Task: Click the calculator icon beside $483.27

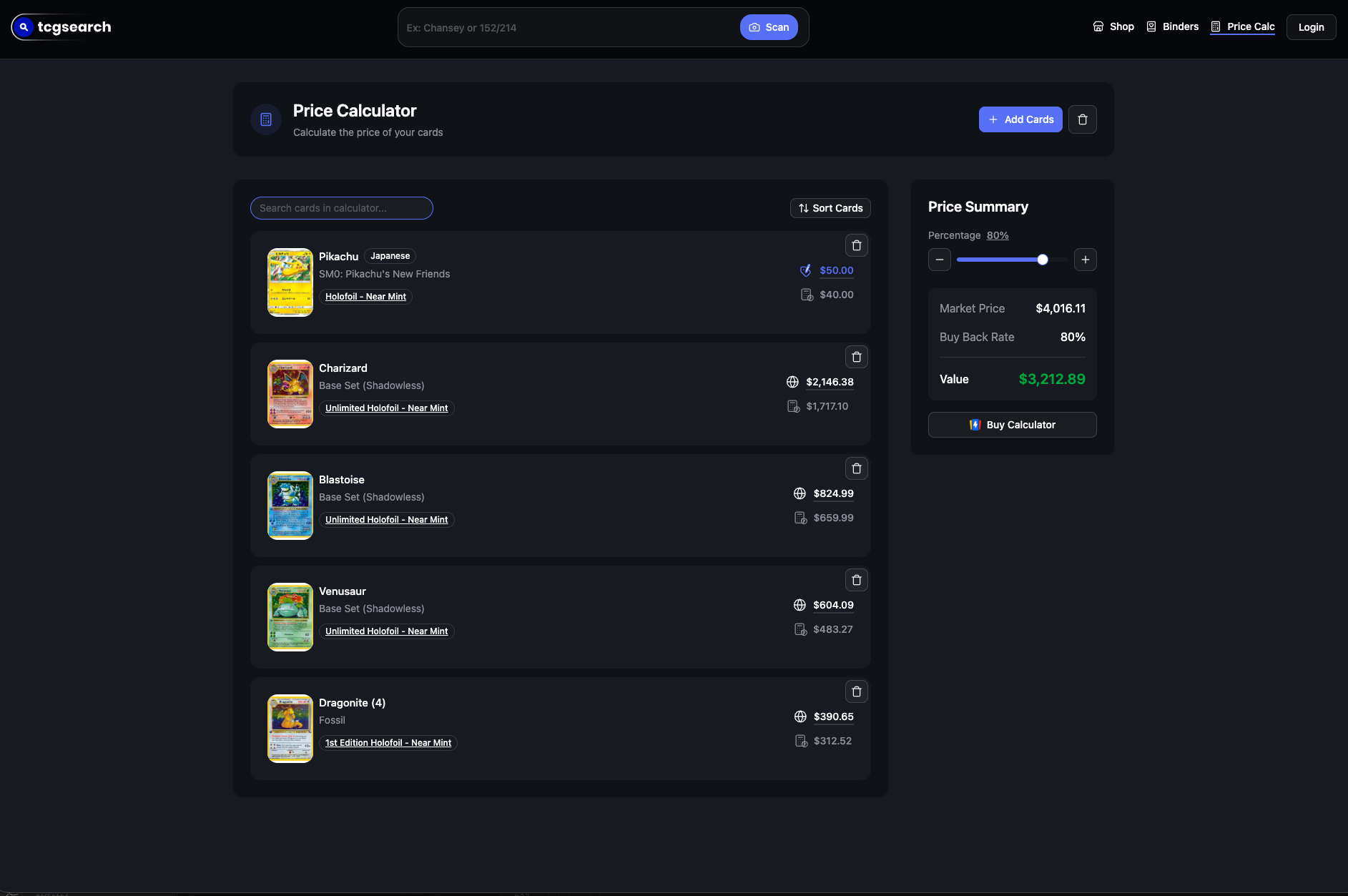Action: coord(801,629)
